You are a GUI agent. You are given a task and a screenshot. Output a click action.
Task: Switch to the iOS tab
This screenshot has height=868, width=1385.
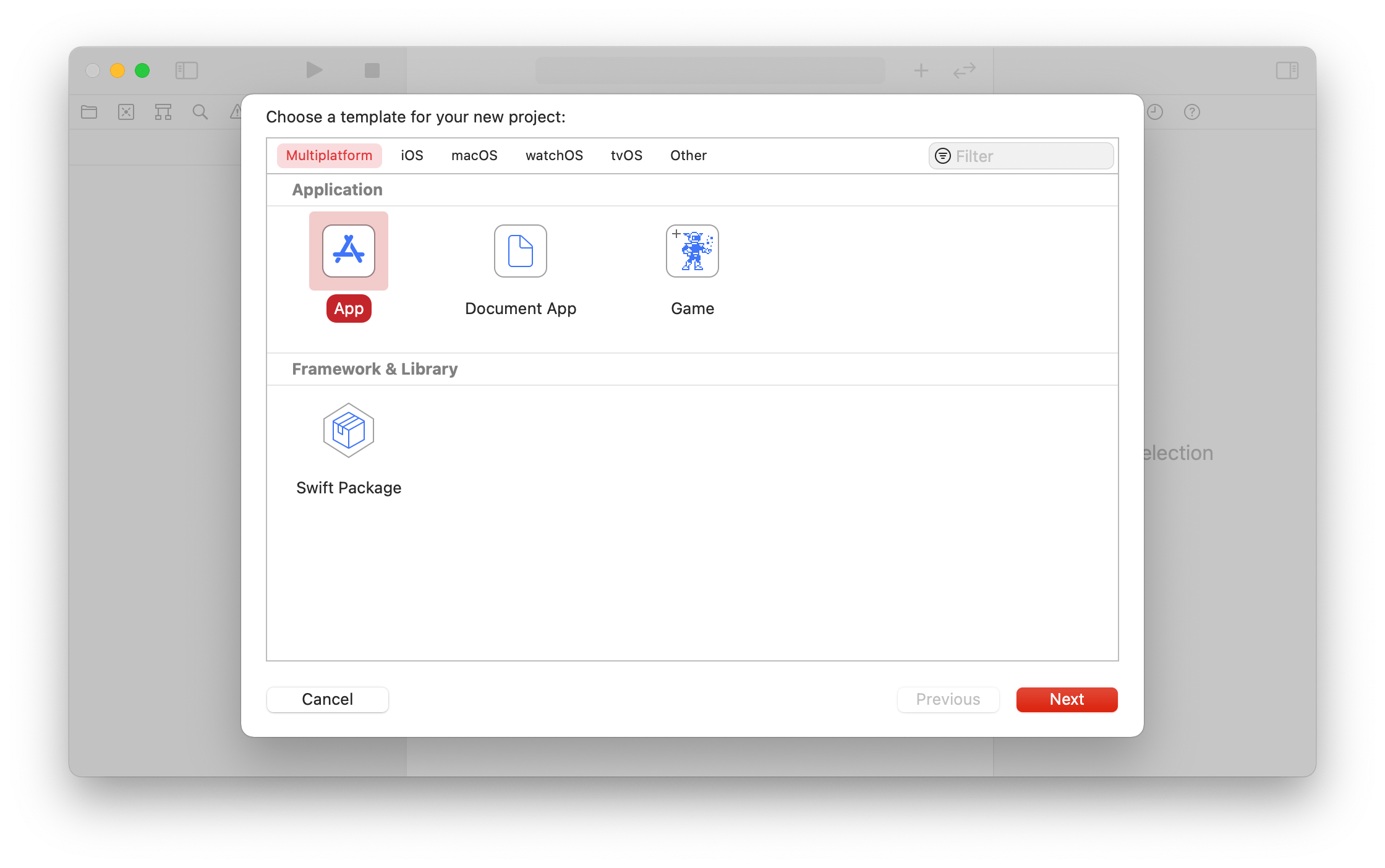(x=412, y=155)
